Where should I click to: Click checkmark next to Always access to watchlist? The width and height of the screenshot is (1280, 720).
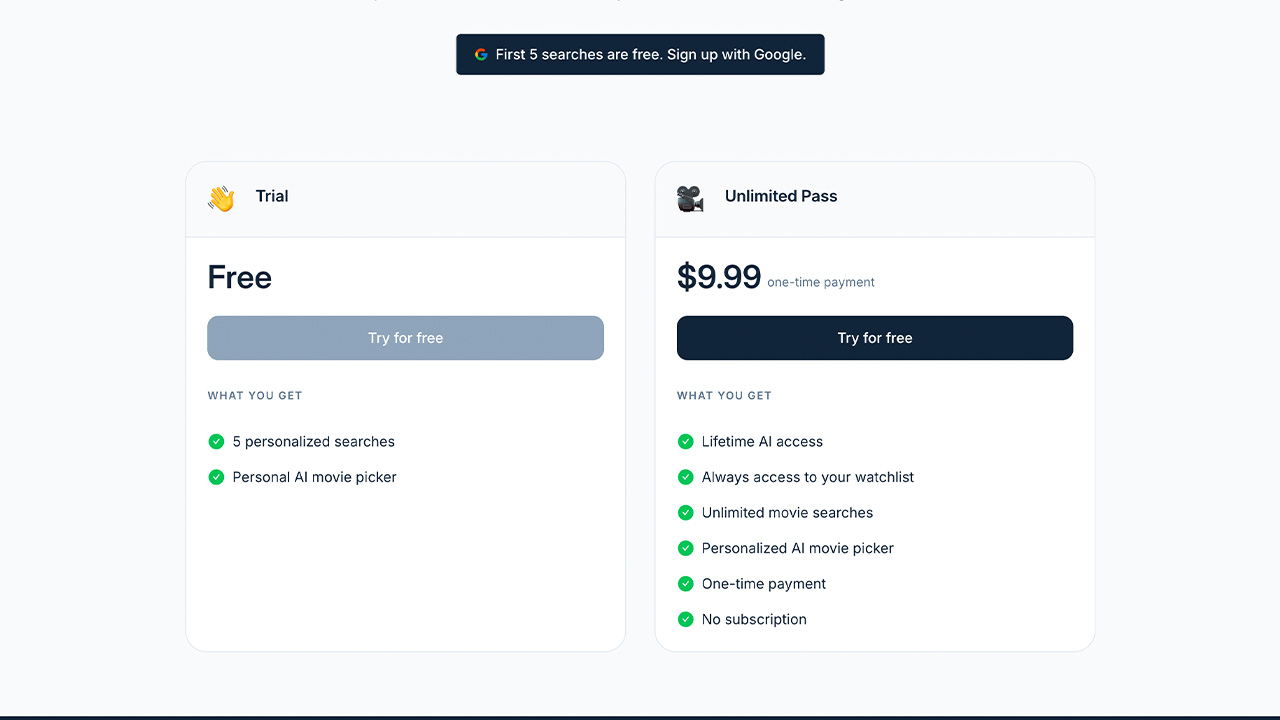685,477
